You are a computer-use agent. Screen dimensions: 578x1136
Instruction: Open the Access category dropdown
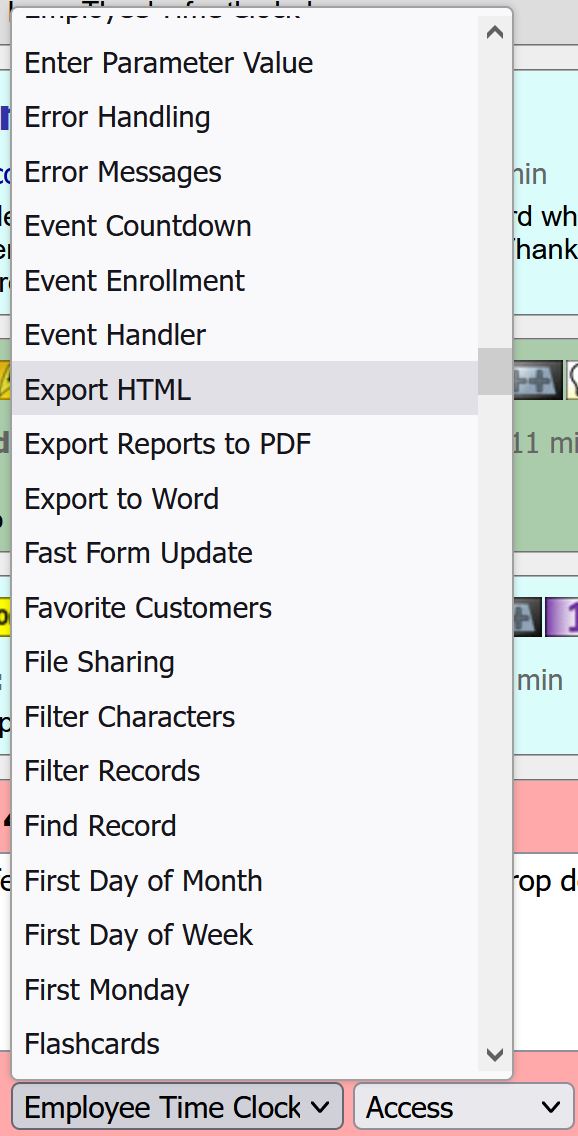click(463, 1107)
